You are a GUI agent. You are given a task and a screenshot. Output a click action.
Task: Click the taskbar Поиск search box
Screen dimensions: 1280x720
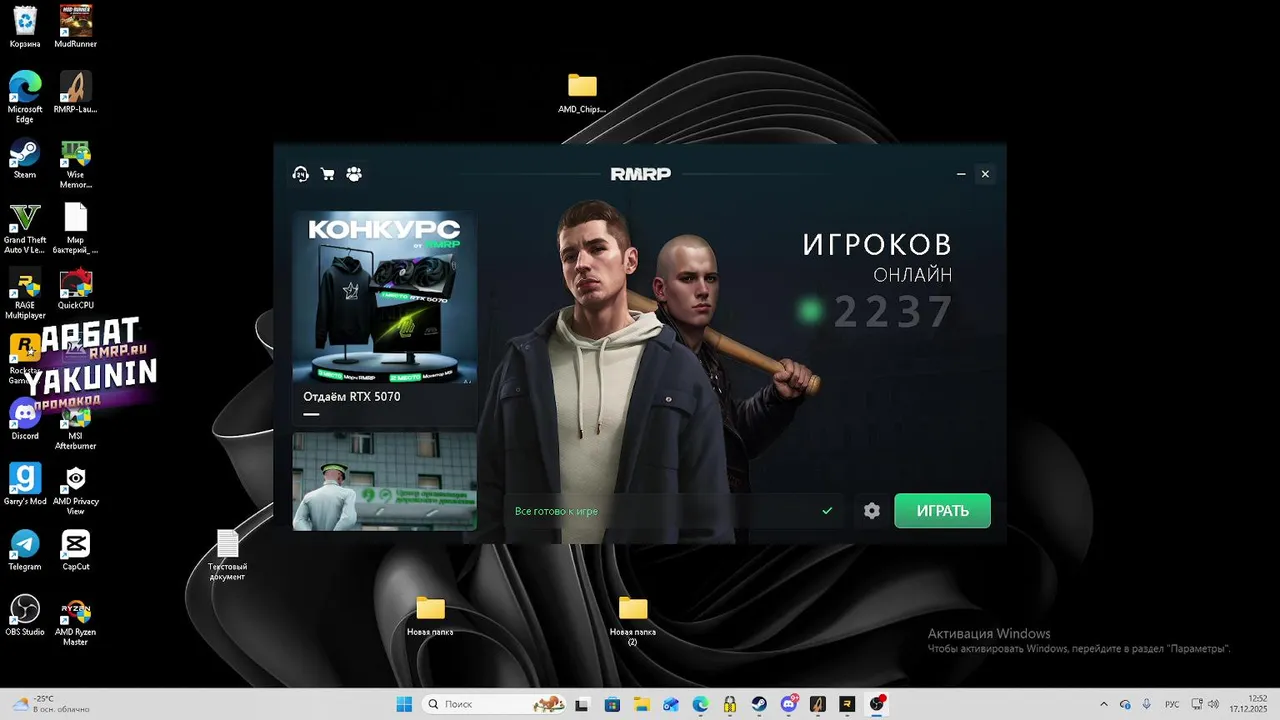pos(496,704)
